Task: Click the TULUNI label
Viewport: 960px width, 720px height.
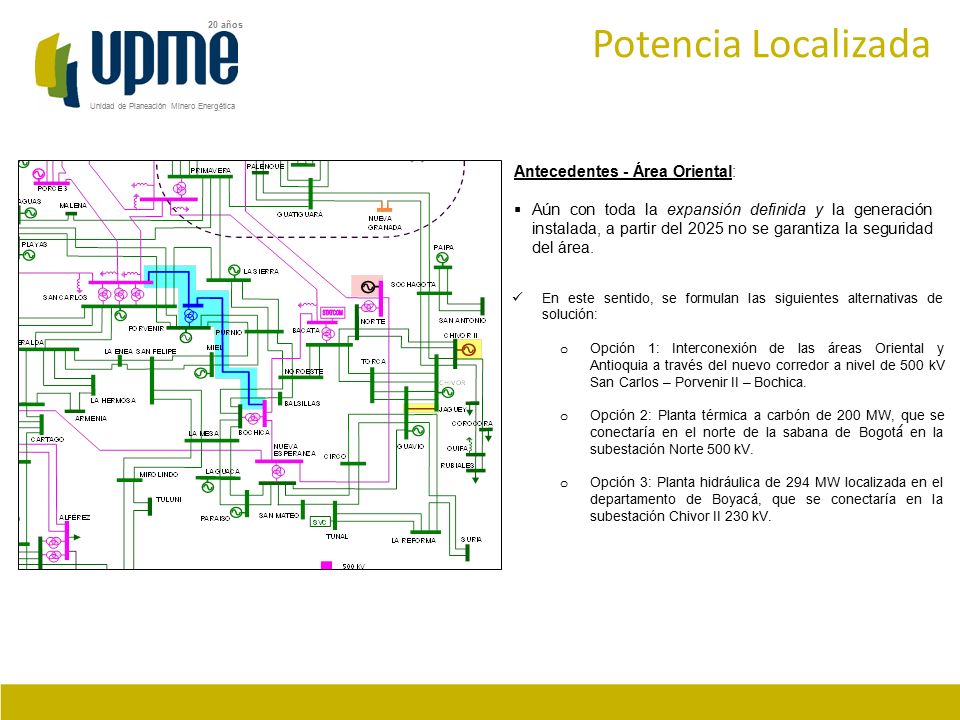Action: 168,500
